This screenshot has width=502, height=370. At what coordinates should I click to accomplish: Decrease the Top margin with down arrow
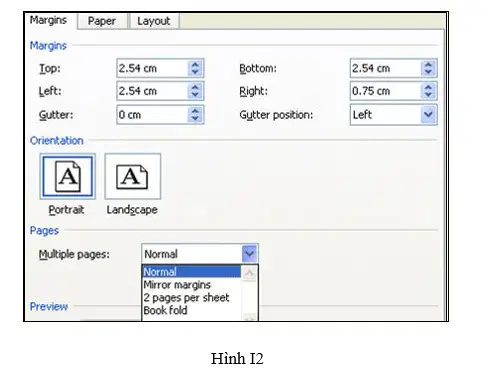point(195,72)
